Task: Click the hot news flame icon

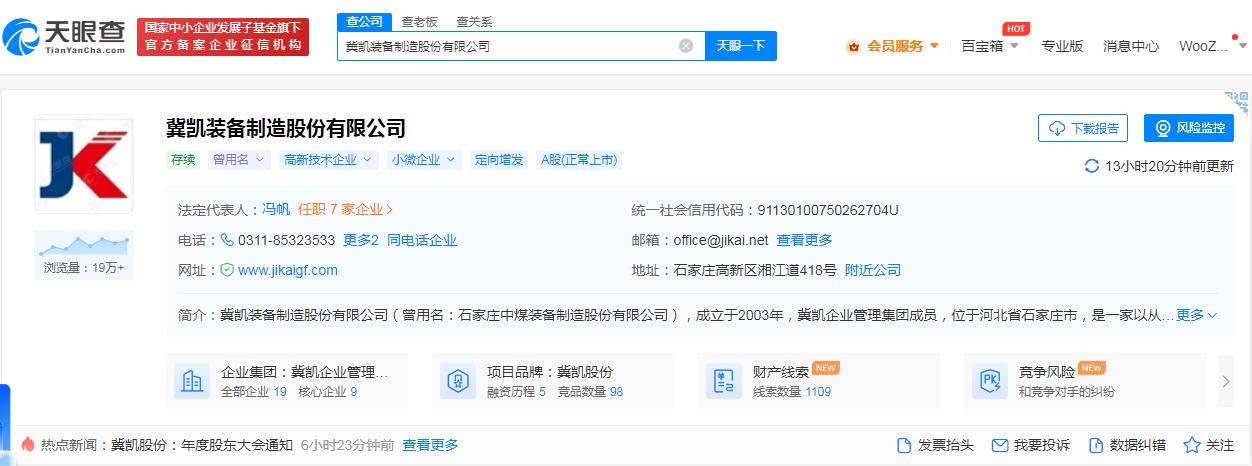Action: tap(28, 444)
